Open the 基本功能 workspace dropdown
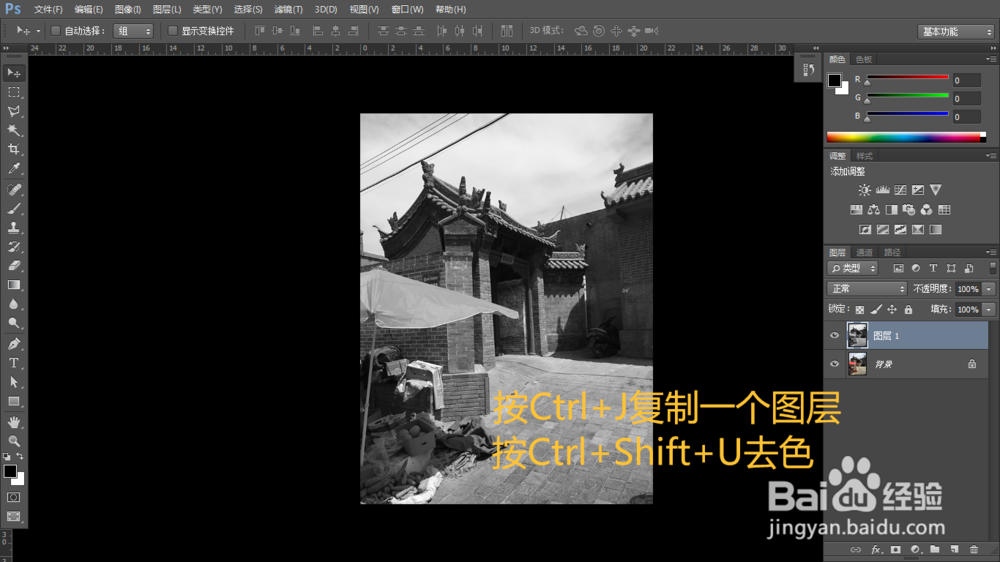The image size is (1000, 562). 957,31
